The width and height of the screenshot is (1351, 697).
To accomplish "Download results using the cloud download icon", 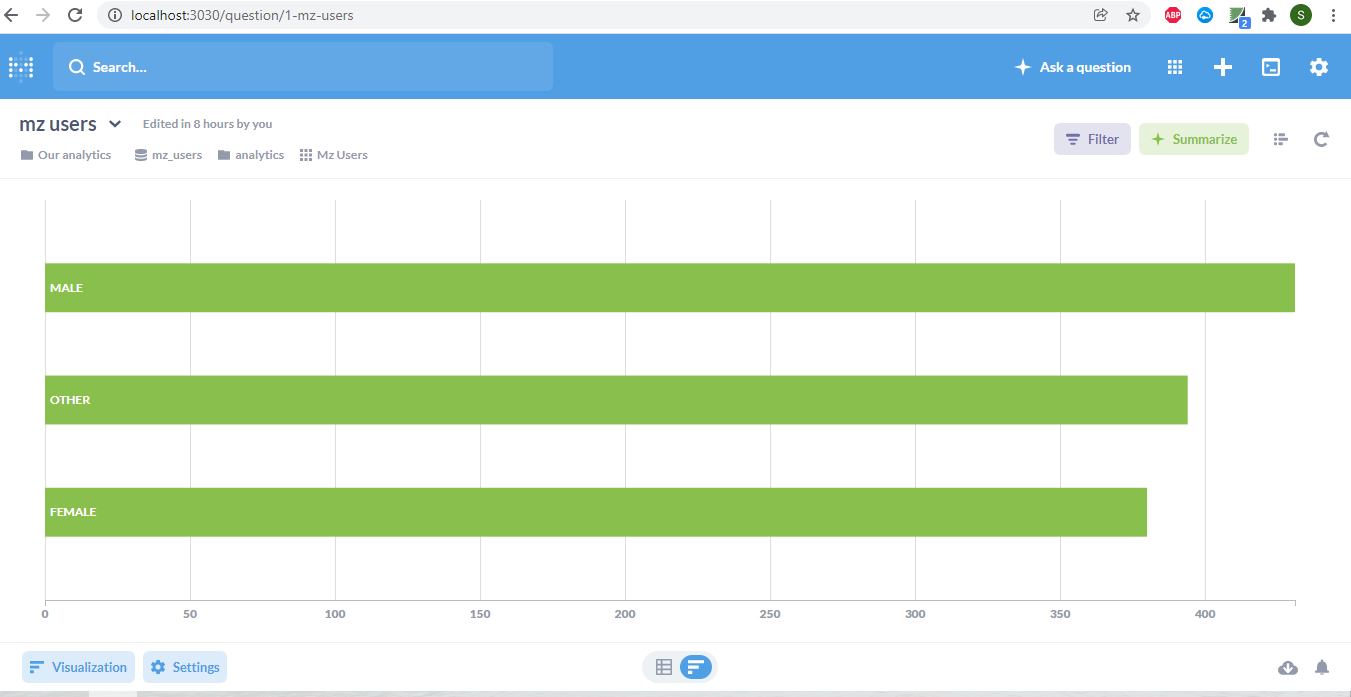I will tap(1288, 667).
